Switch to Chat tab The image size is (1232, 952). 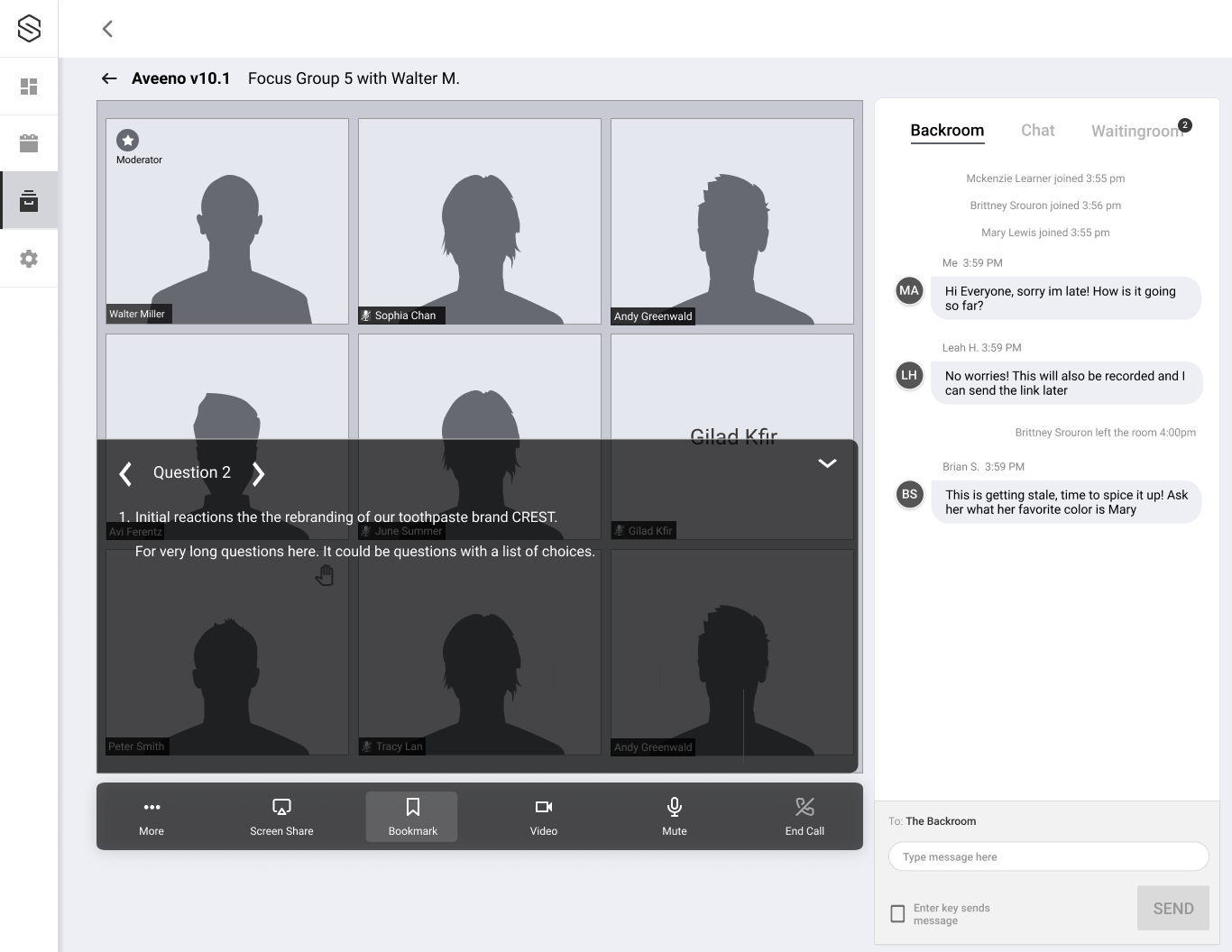click(1037, 131)
